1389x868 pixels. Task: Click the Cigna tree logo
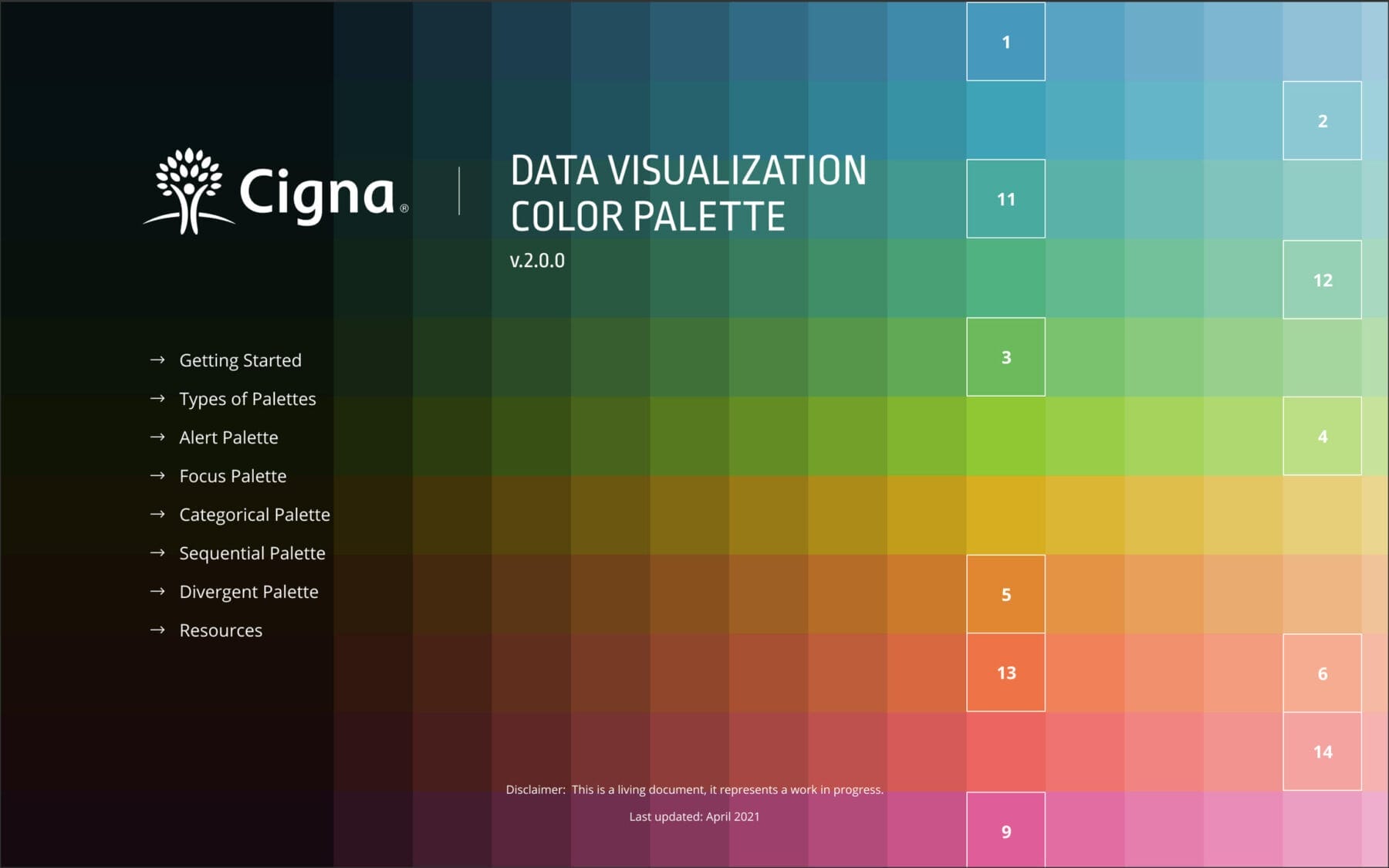189,191
